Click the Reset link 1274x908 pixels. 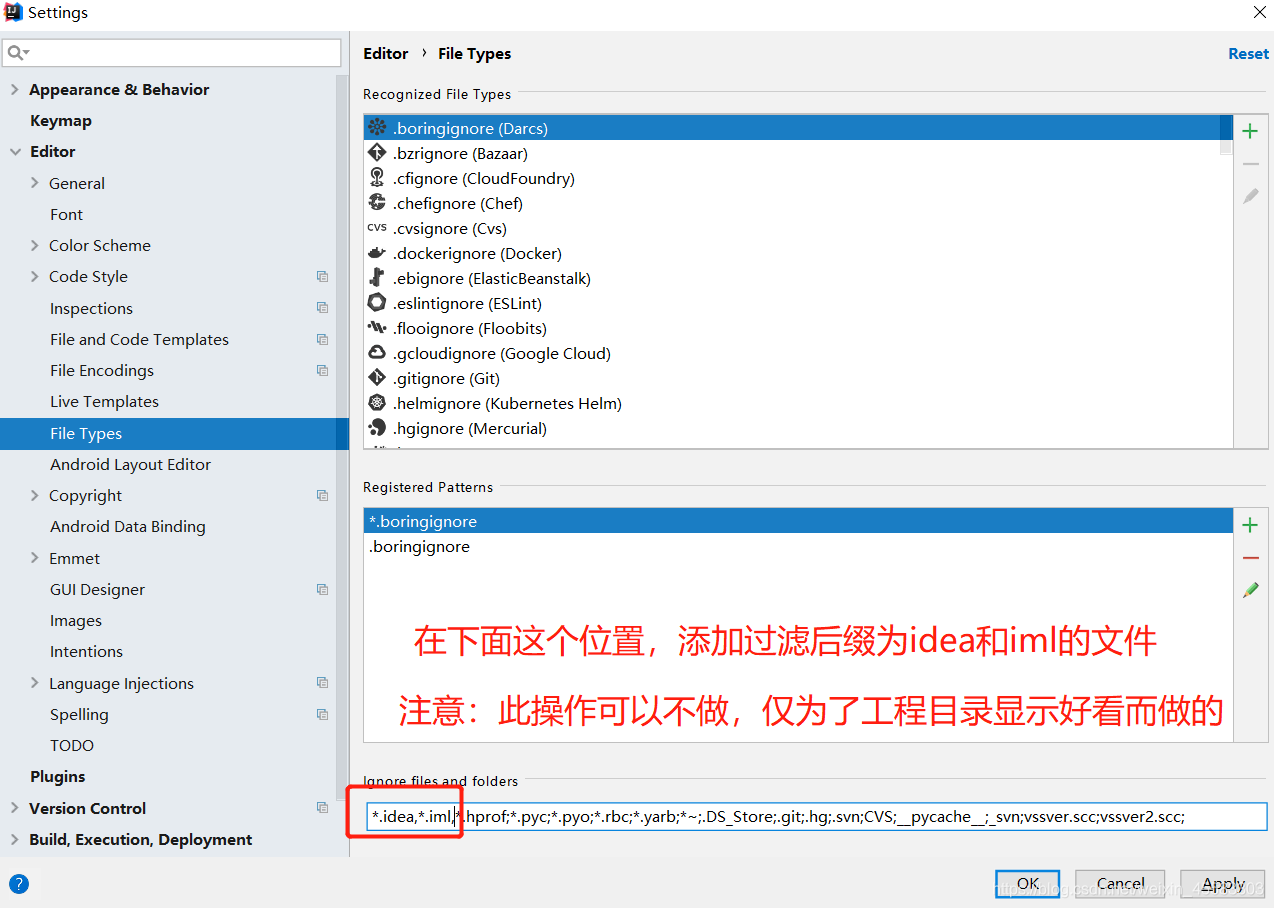(x=1248, y=54)
